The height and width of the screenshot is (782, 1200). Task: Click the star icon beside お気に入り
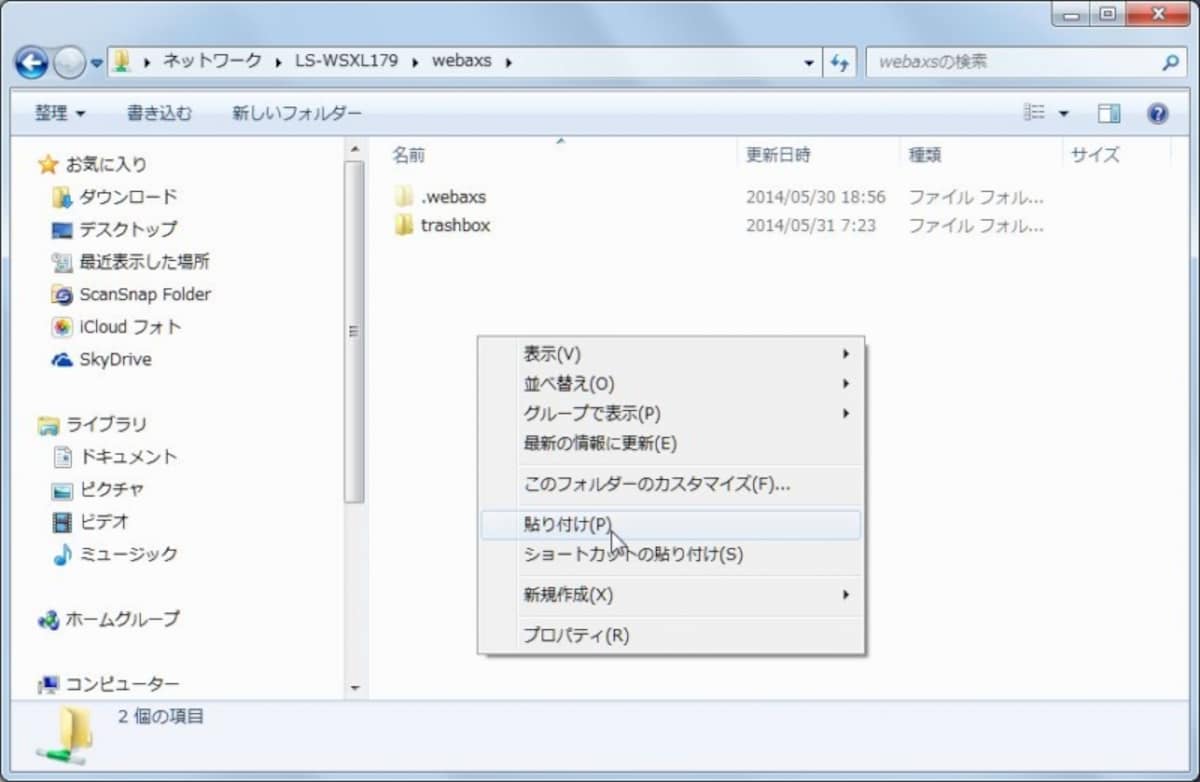[x=48, y=164]
